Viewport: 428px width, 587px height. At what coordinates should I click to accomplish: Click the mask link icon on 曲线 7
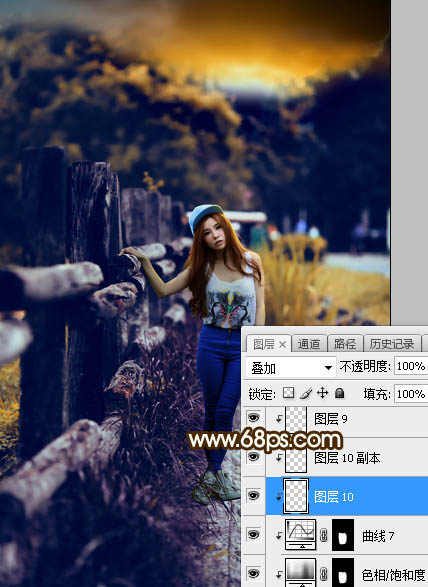pyautogui.click(x=324, y=535)
